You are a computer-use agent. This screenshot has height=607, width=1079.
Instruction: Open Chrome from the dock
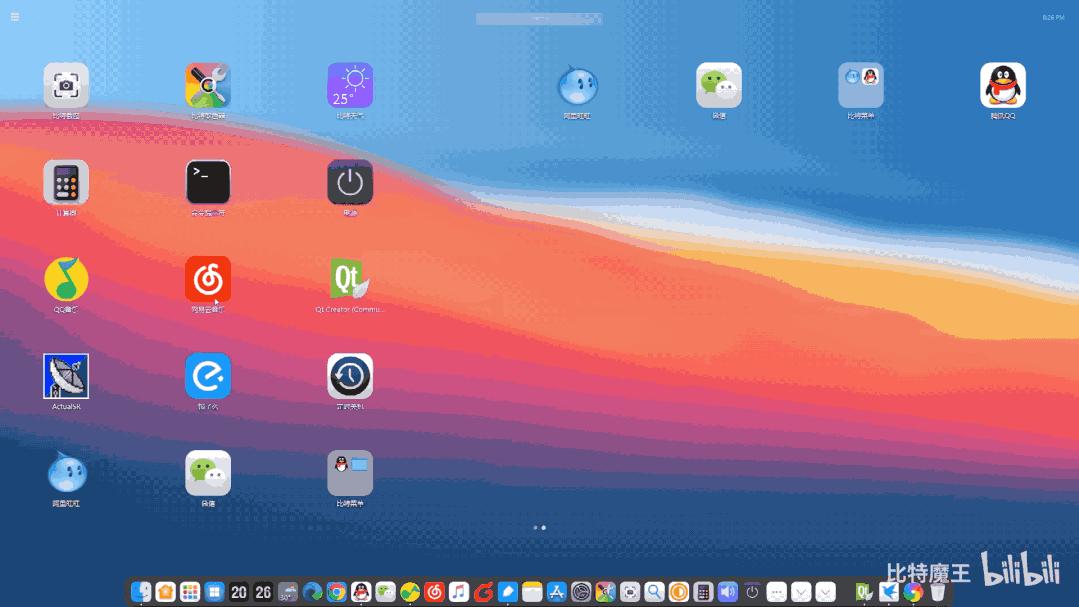pyautogui.click(x=337, y=592)
